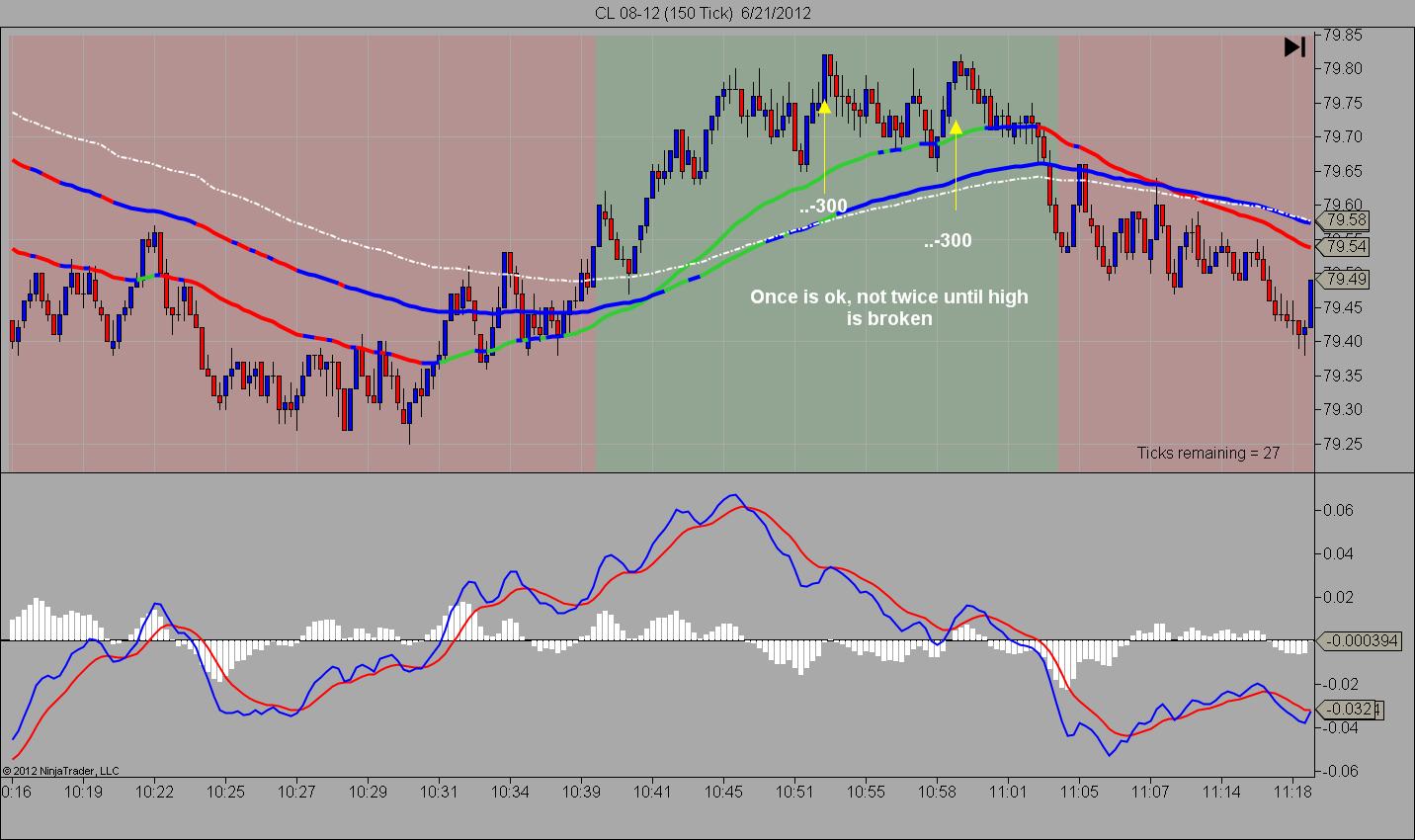
Task: Click the '© 2012 NinjaTrader, LLC' copyright text
Action: point(61,770)
